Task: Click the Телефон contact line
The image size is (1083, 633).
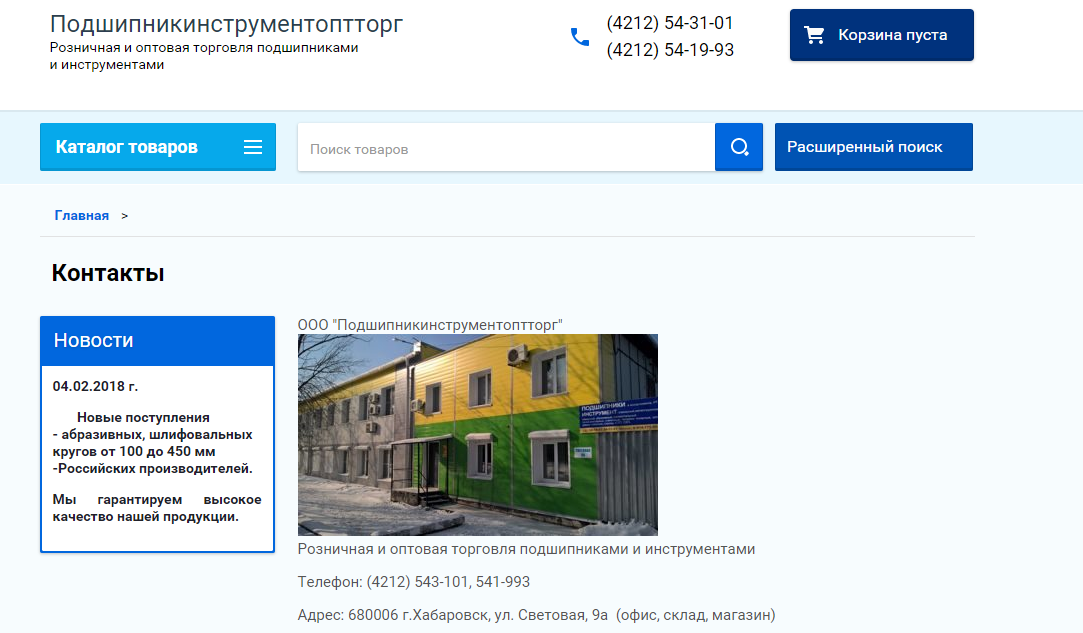Action: pyautogui.click(x=414, y=582)
